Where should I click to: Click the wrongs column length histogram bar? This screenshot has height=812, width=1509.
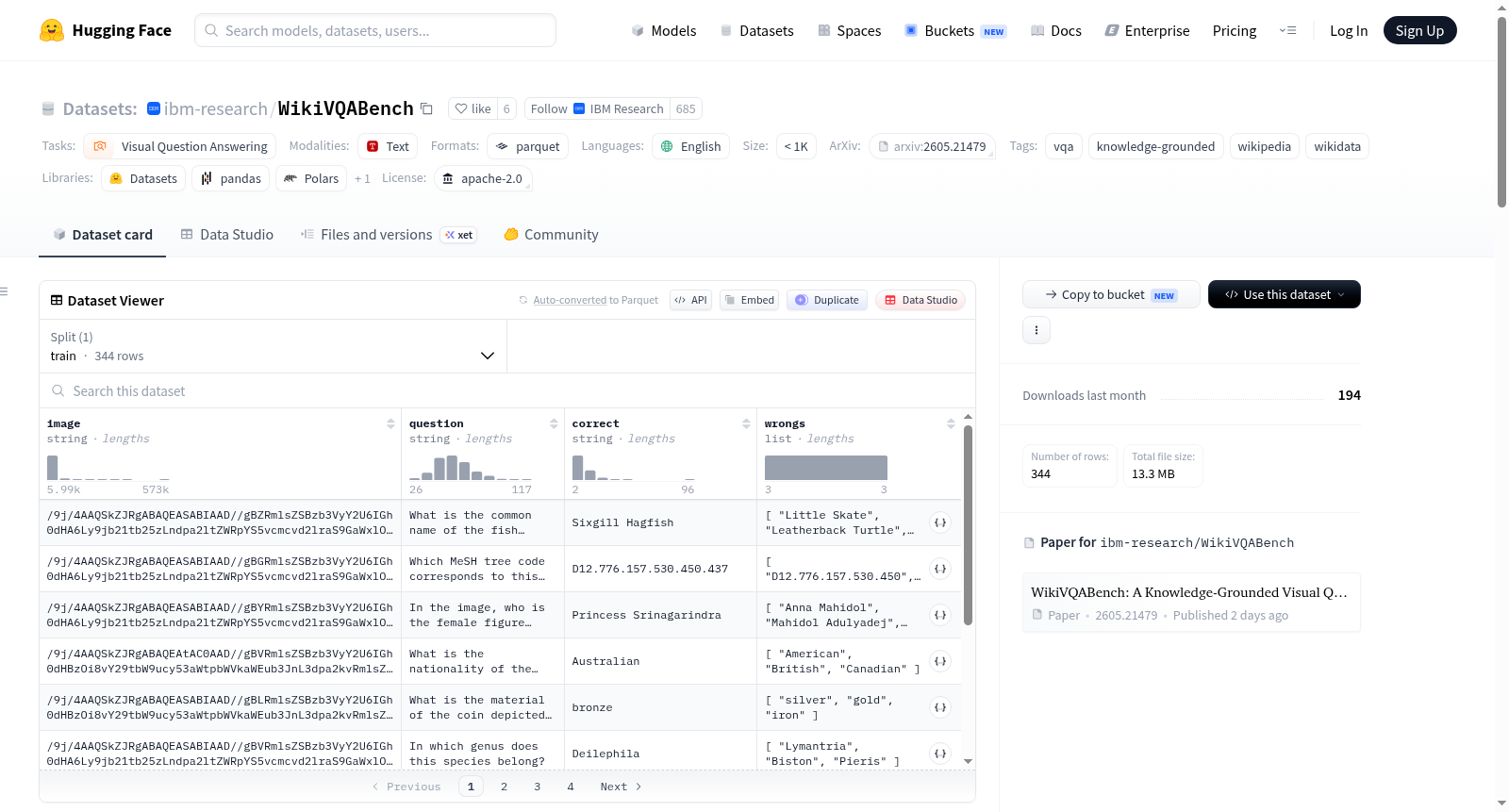pyautogui.click(x=826, y=468)
